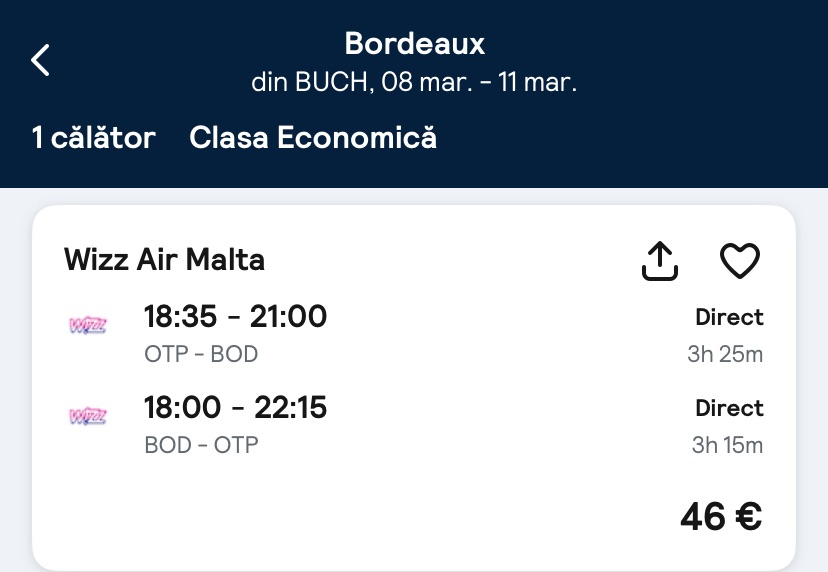Change the "Clasa Economică" cabin class

[x=313, y=137]
